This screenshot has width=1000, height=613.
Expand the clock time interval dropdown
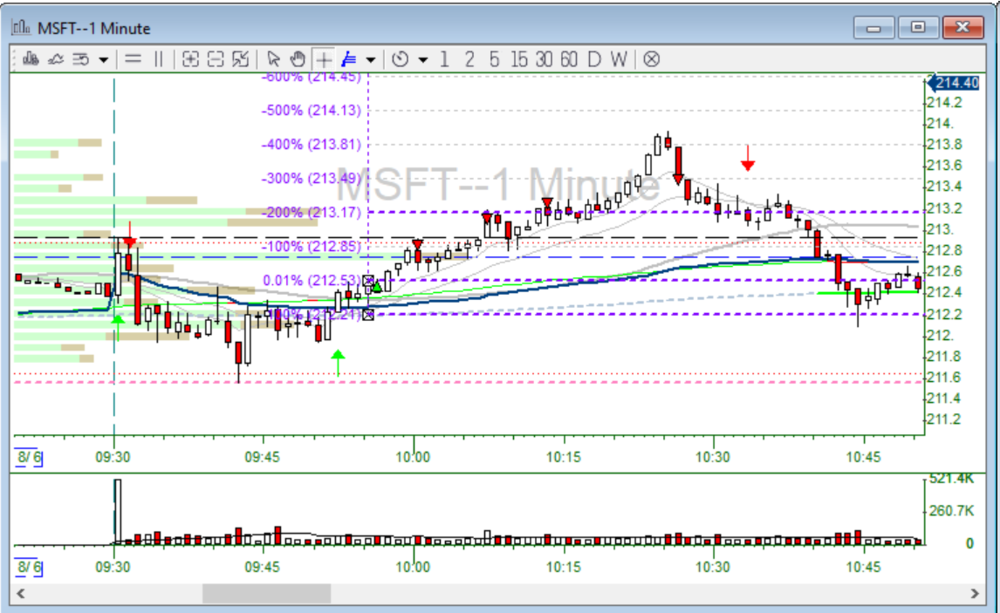(x=422, y=60)
